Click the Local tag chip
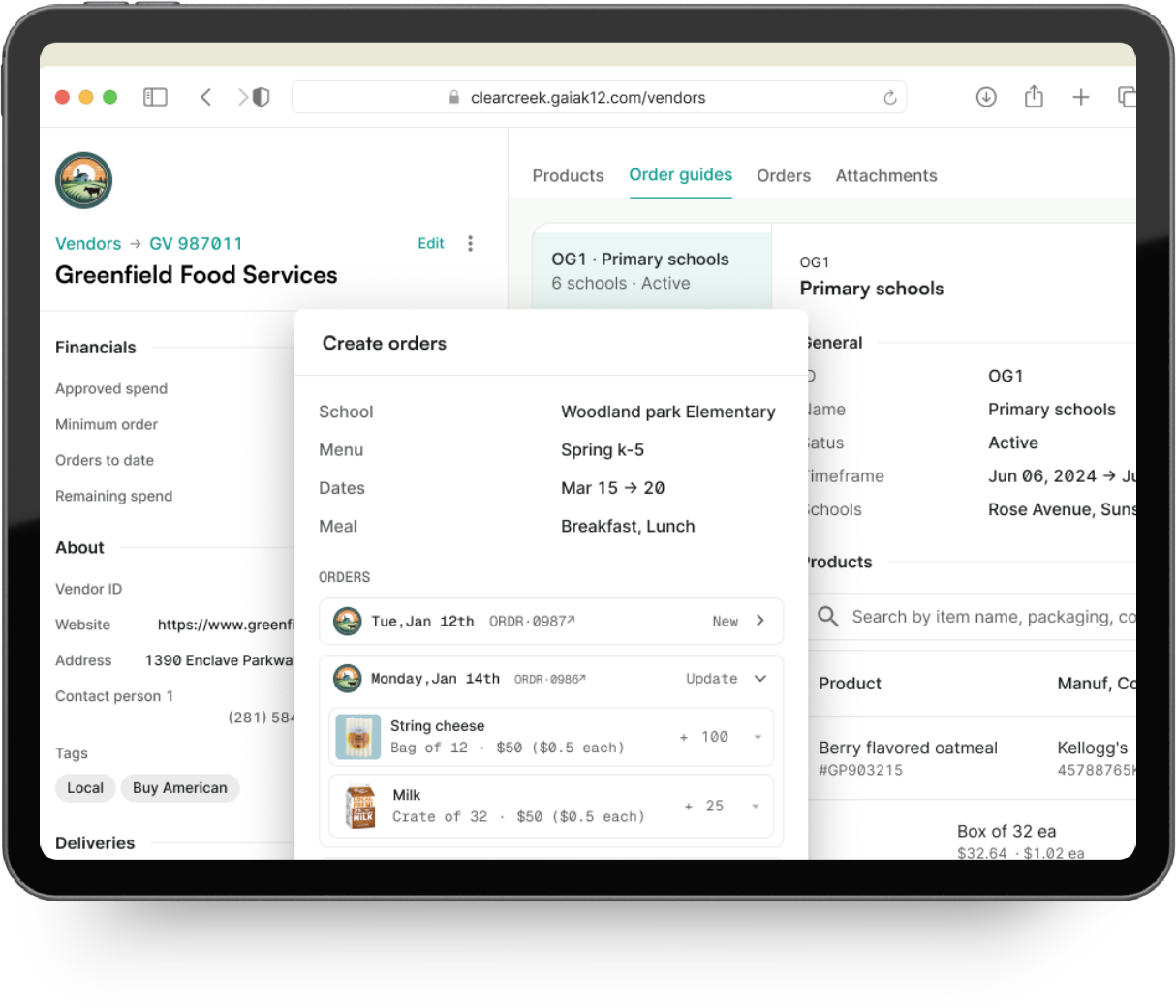 (x=85, y=788)
